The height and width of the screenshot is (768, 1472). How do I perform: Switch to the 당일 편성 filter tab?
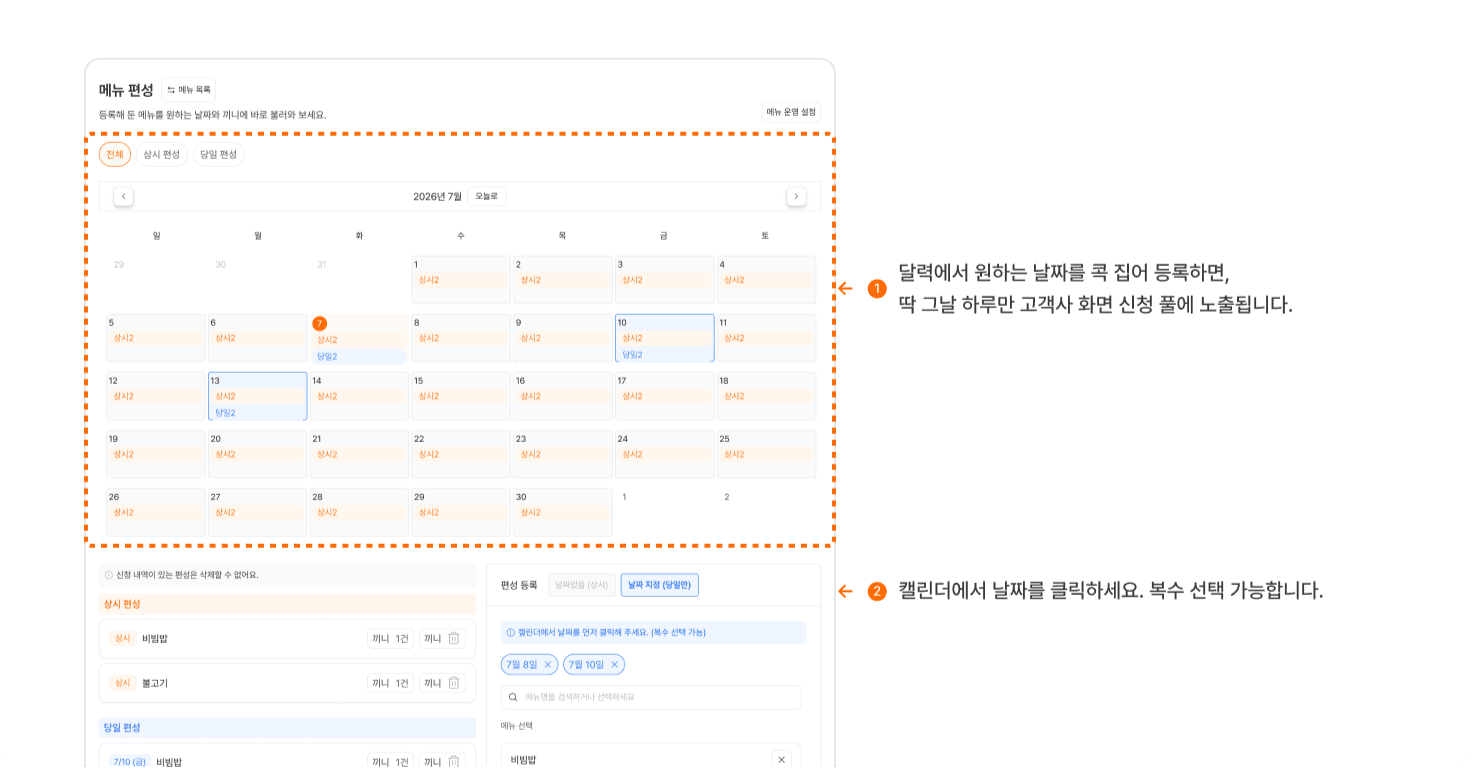coord(219,154)
